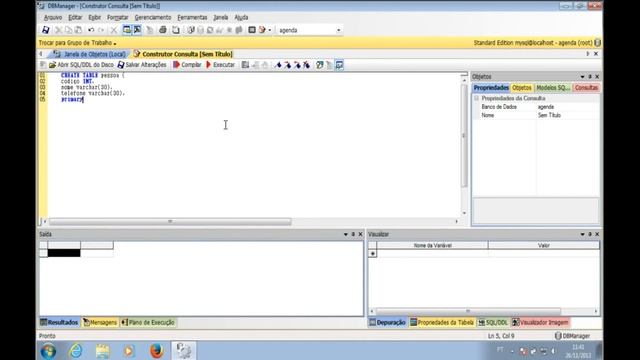Viewport: 640px width, 360px height.
Task: Expand Trocar para Grupo de Trabalho dropdown
Action: coord(78,43)
